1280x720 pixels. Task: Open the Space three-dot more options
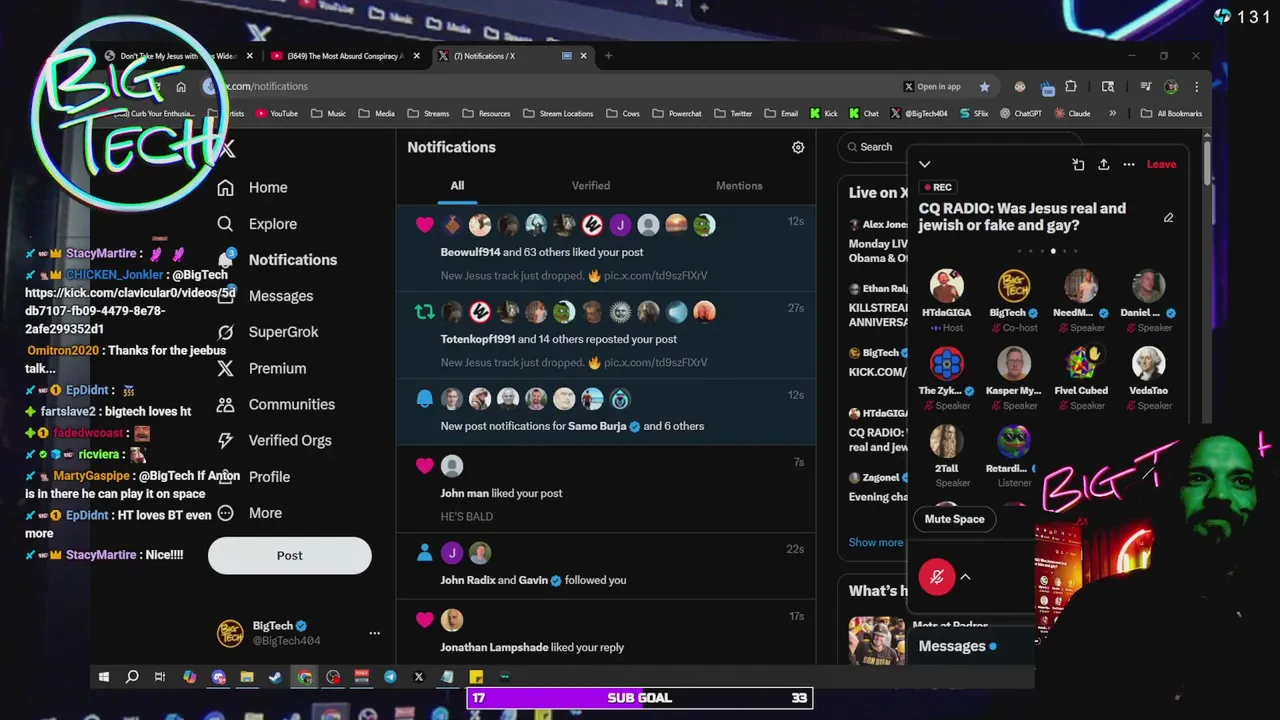[x=1129, y=164]
